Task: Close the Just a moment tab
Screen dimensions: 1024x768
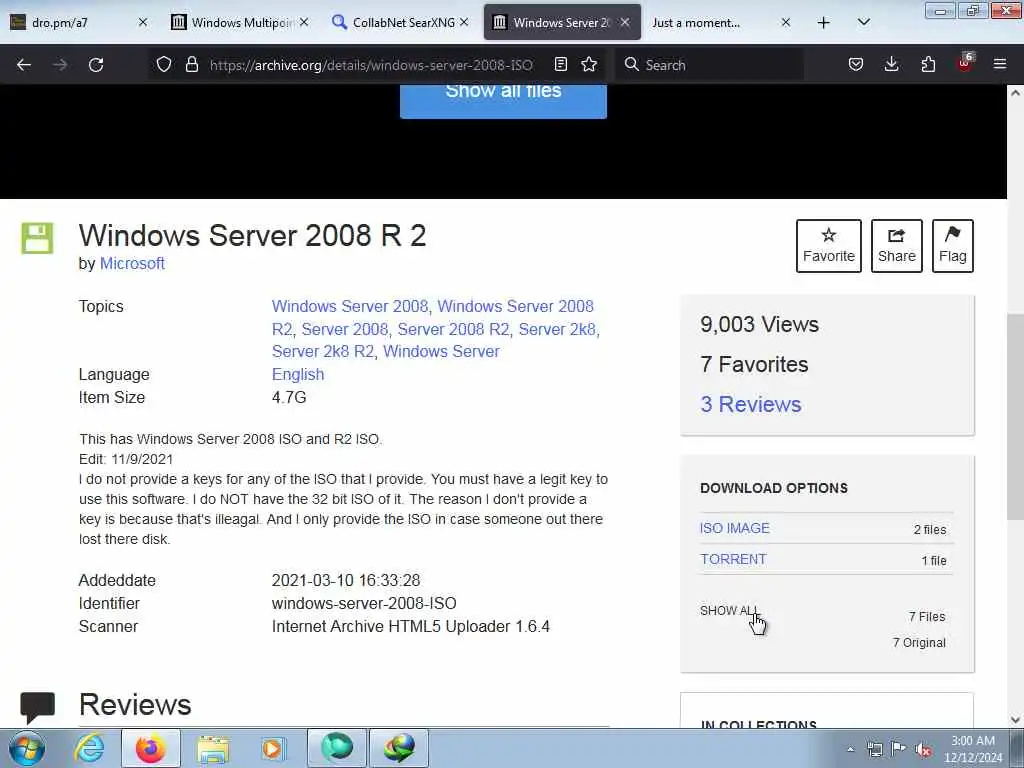Action: [786, 23]
